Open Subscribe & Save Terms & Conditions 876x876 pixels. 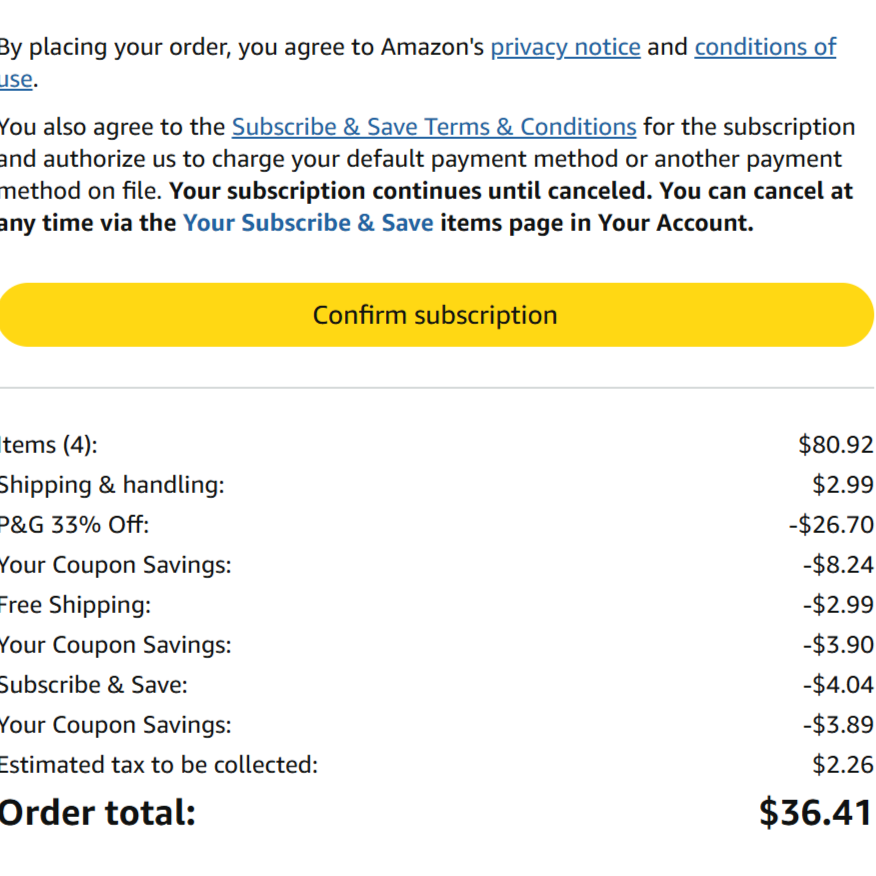(434, 127)
